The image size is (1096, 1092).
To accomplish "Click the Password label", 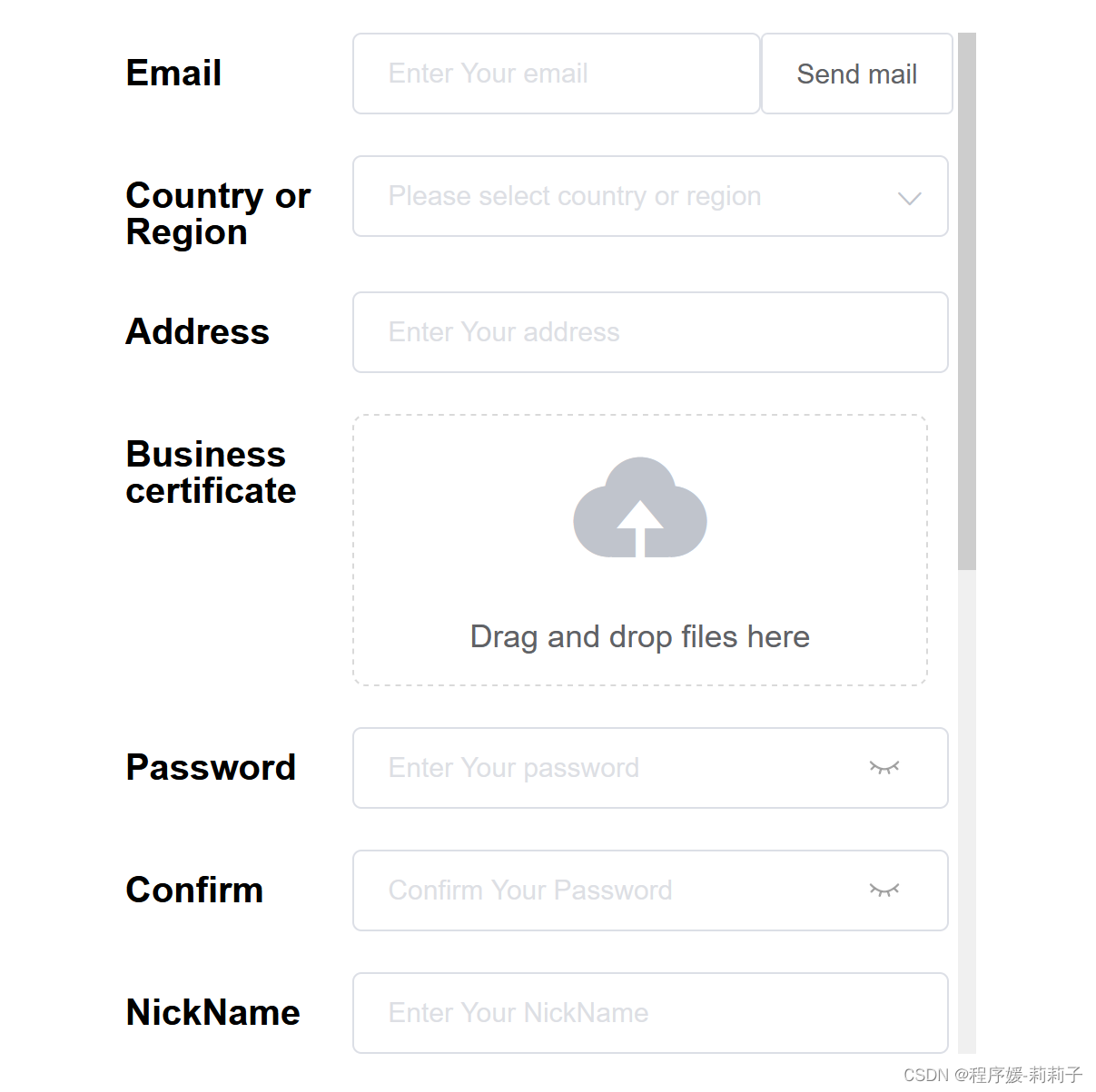I will 211,768.
